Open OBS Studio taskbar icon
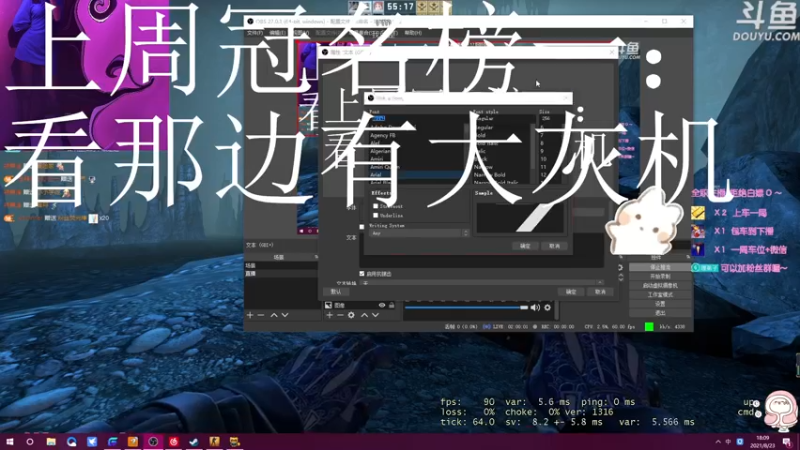 pos(153,442)
